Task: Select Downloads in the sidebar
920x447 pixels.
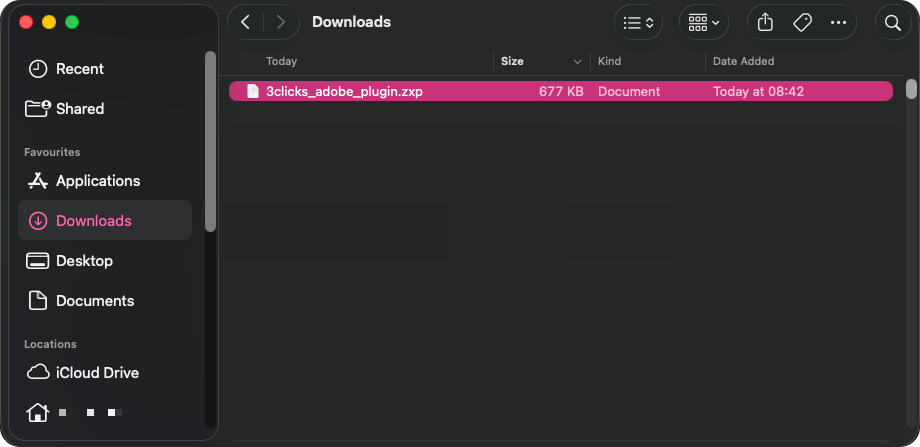Action: 106,221
